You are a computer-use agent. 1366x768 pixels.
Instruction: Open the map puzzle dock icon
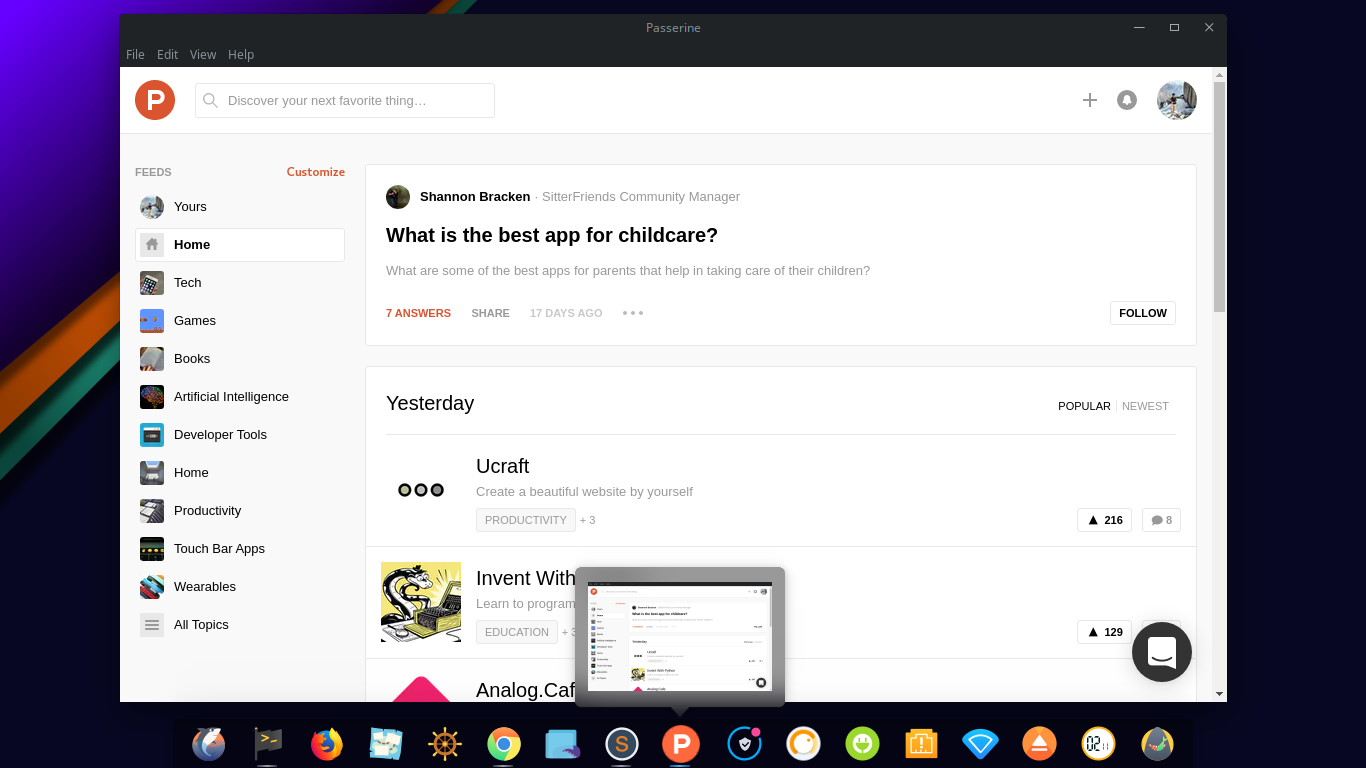pos(386,744)
